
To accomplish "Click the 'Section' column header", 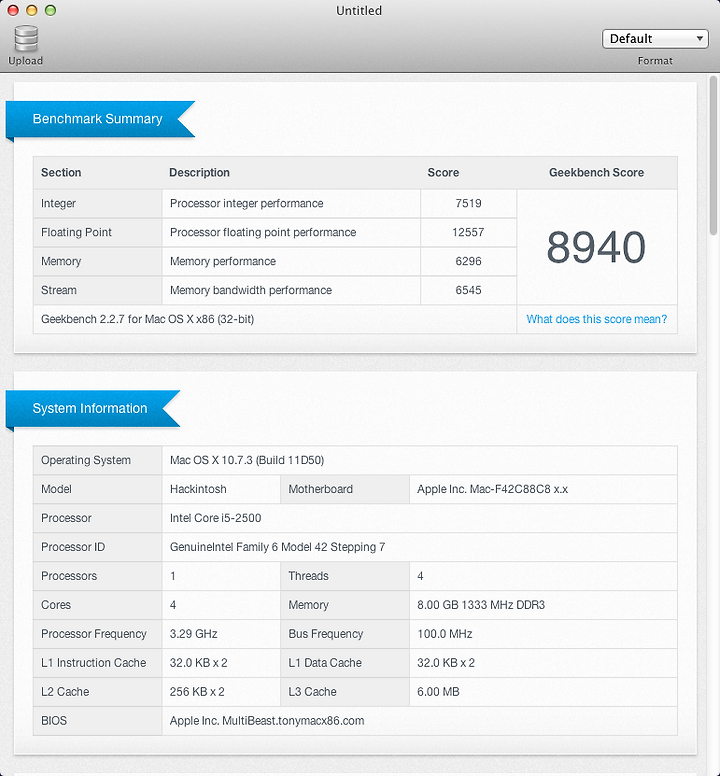I will [61, 173].
